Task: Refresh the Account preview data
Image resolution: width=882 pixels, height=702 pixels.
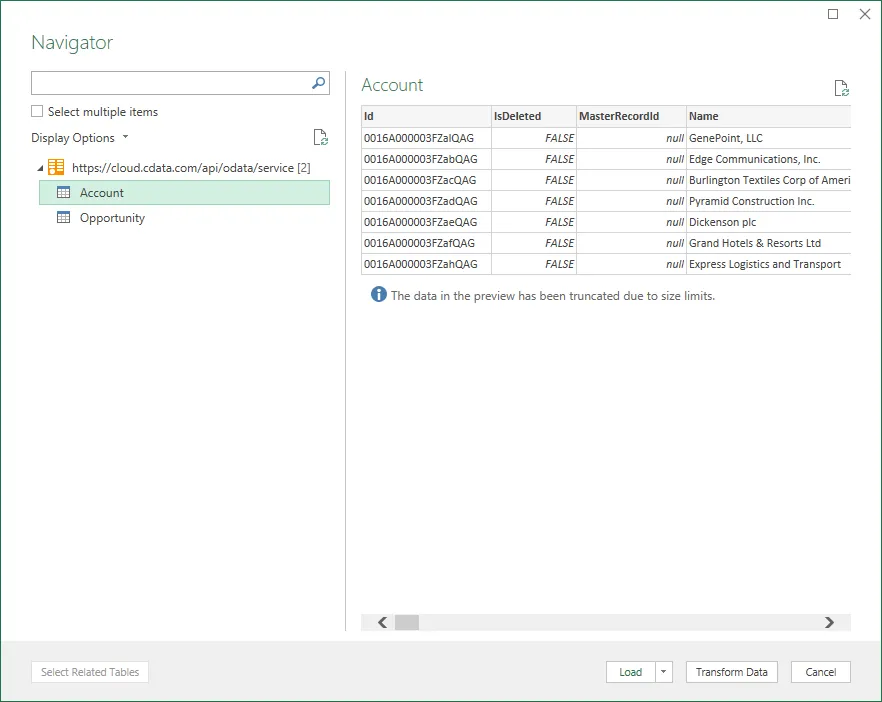Action: coord(841,89)
